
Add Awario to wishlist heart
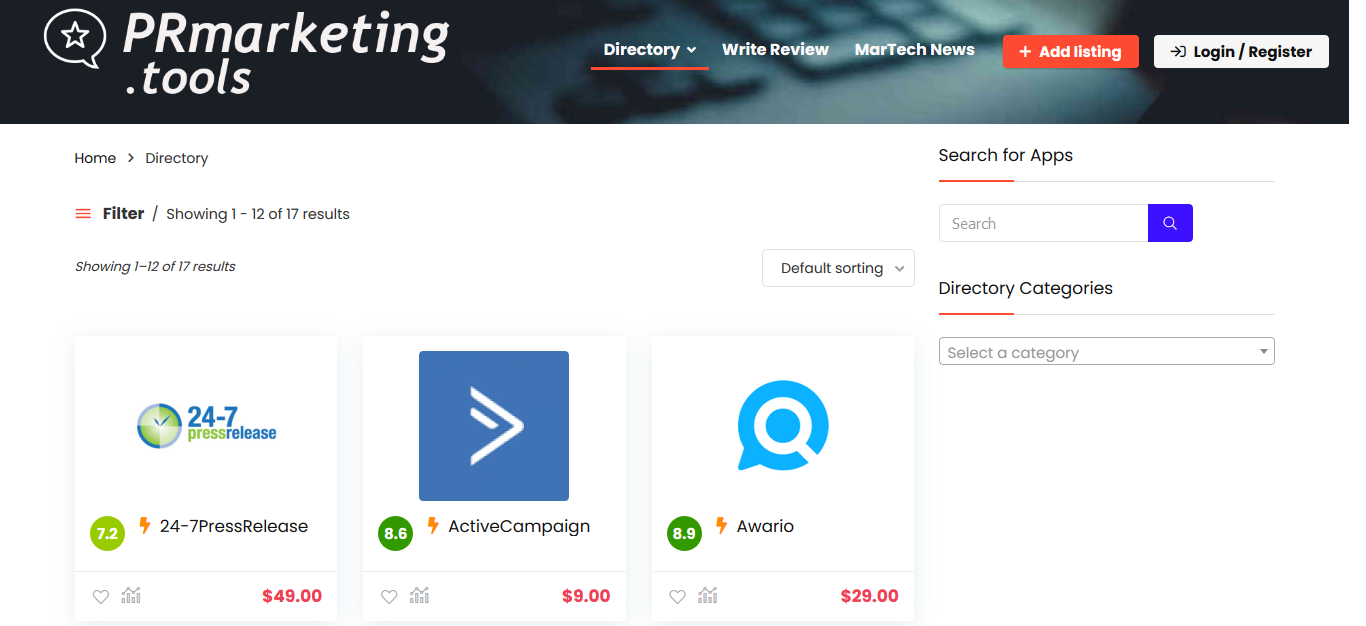[677, 596]
